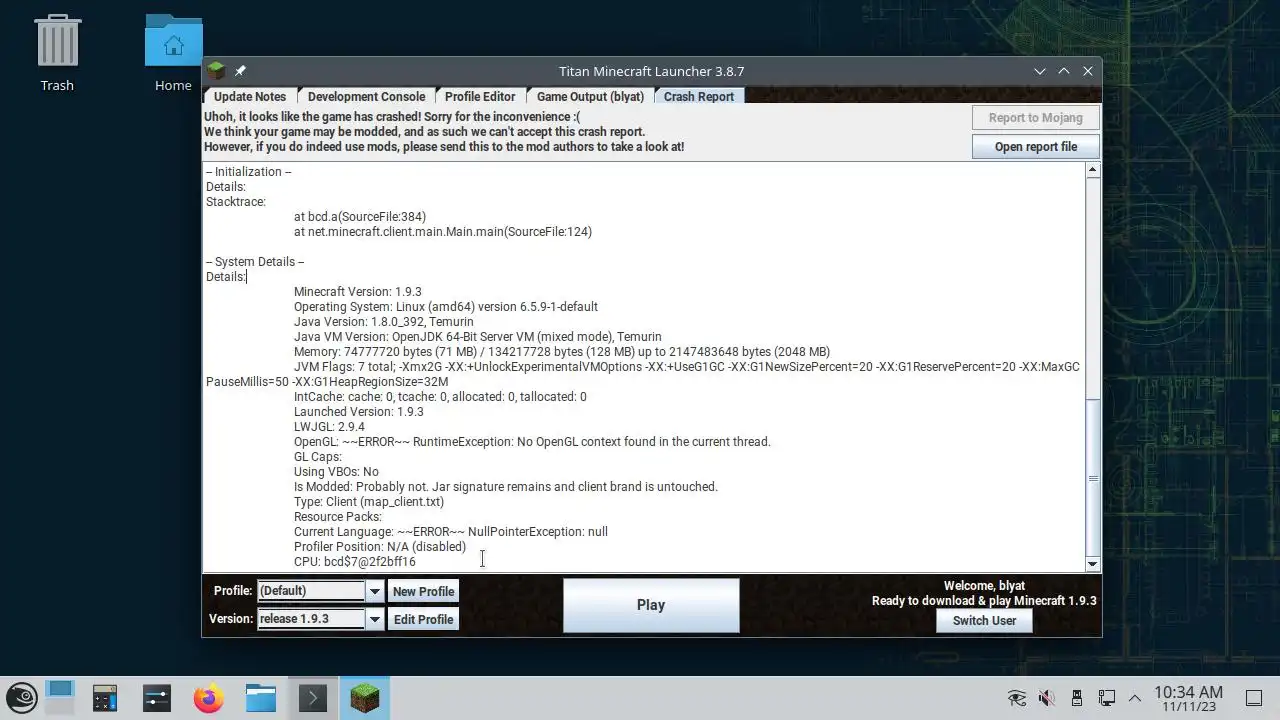This screenshot has height=720, width=1280.
Task: Click the Open report file button
Action: pos(1036,146)
